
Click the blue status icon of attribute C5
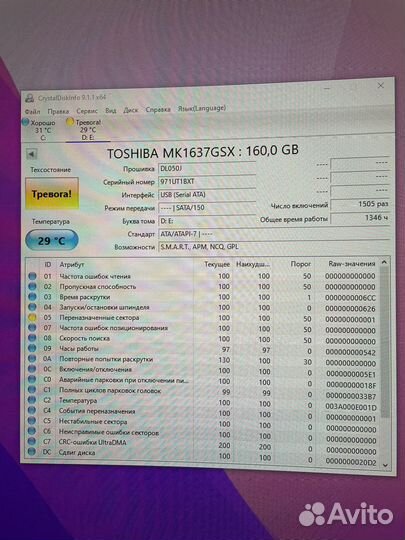(32, 420)
